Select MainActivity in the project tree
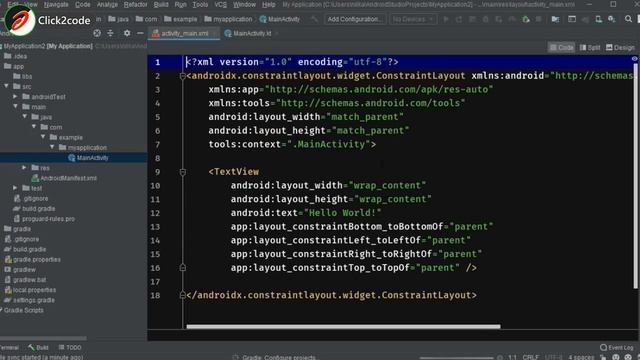 pyautogui.click(x=92, y=158)
